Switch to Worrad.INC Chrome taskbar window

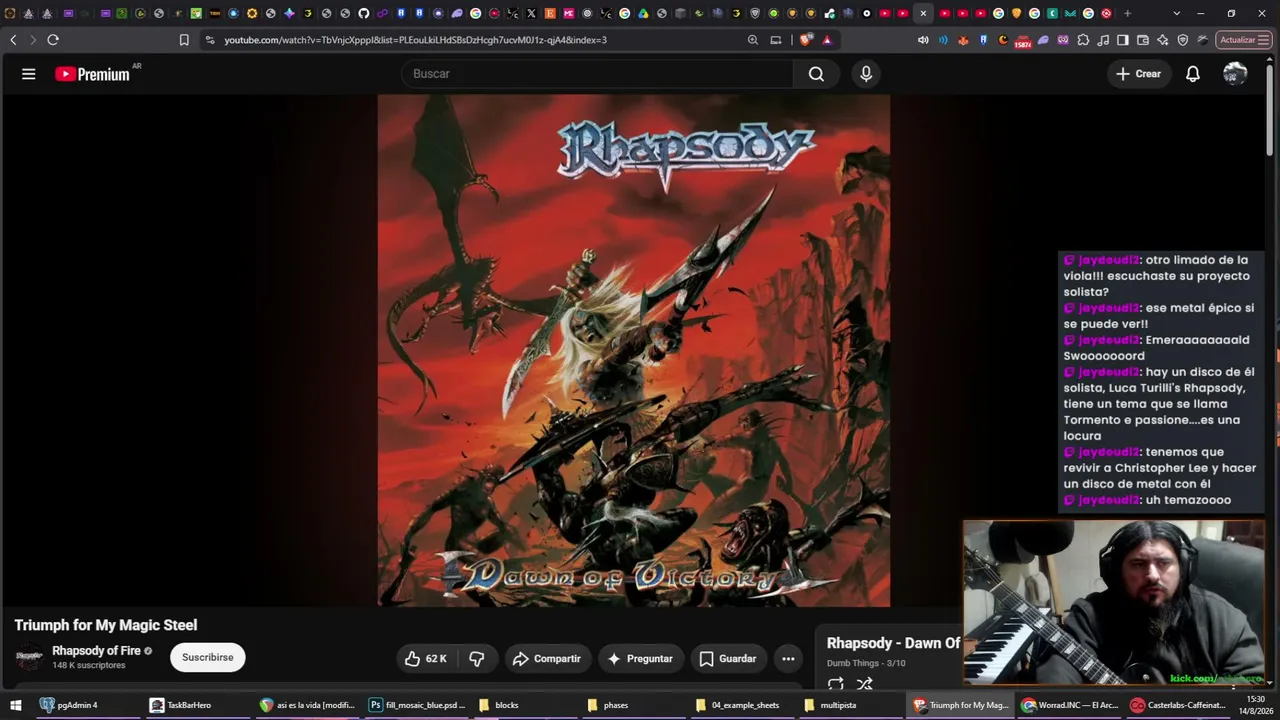click(1068, 705)
